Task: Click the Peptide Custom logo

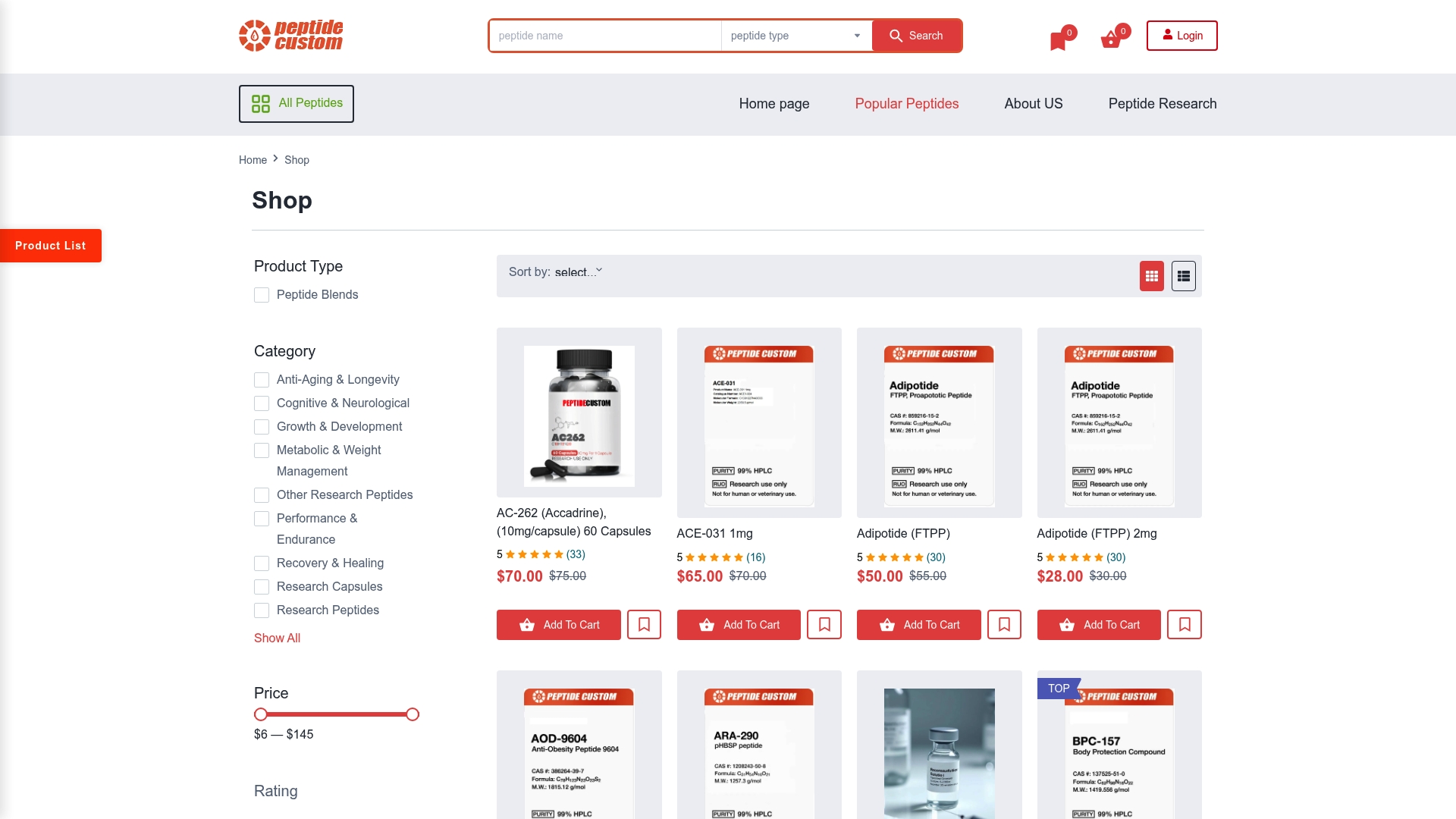Action: 290,36
